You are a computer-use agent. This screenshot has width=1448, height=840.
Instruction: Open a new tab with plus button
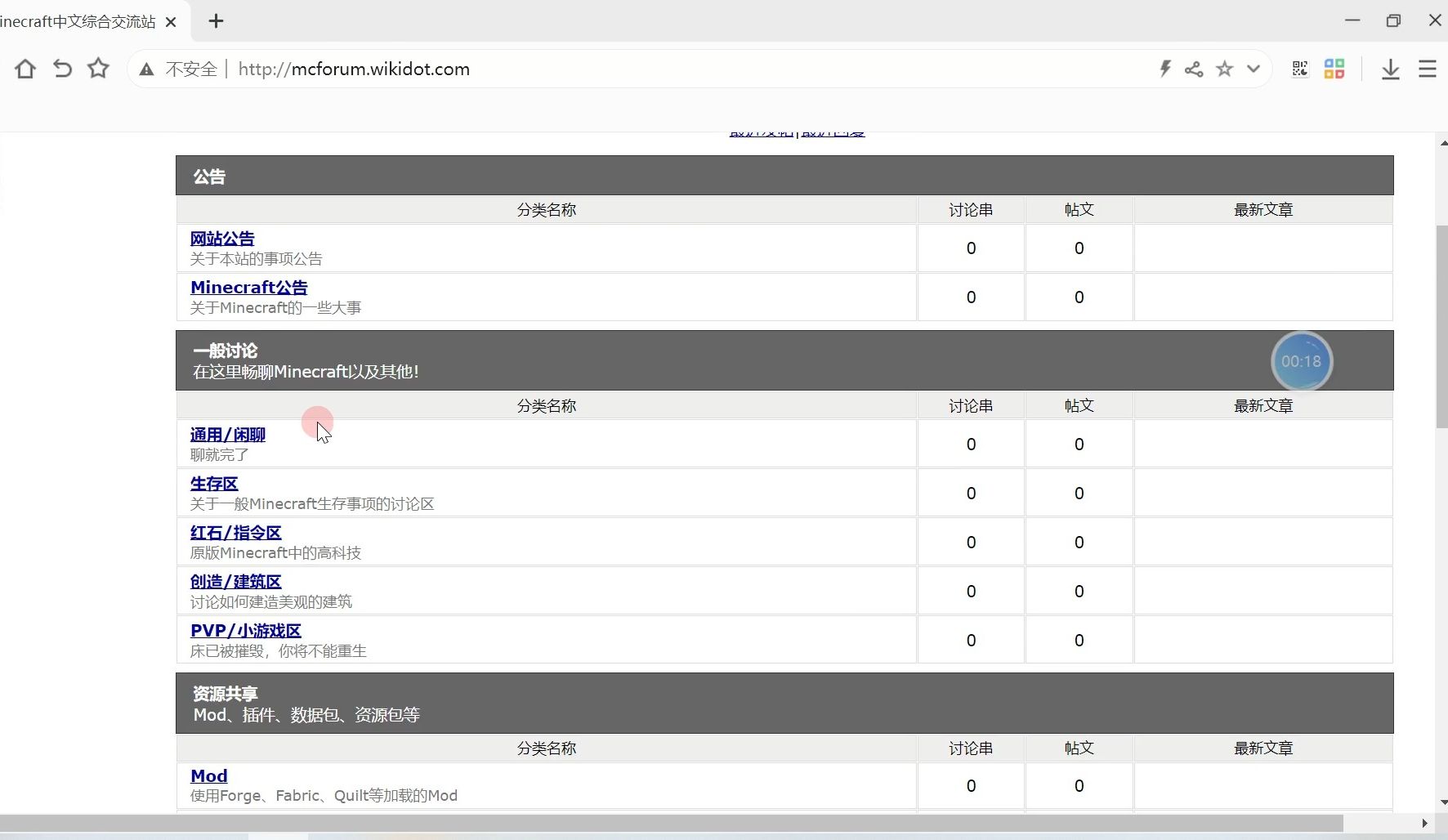click(x=216, y=21)
